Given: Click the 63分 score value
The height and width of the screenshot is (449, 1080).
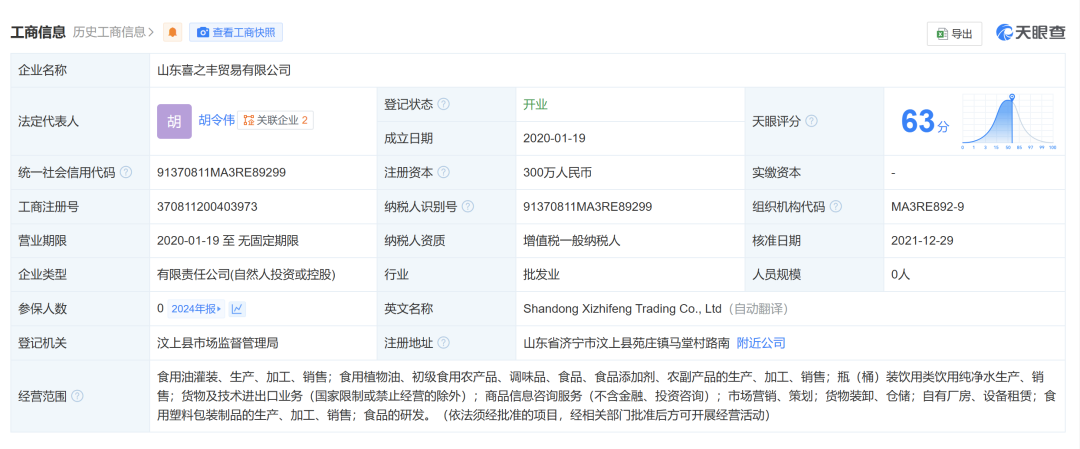Looking at the screenshot, I should coord(924,122).
